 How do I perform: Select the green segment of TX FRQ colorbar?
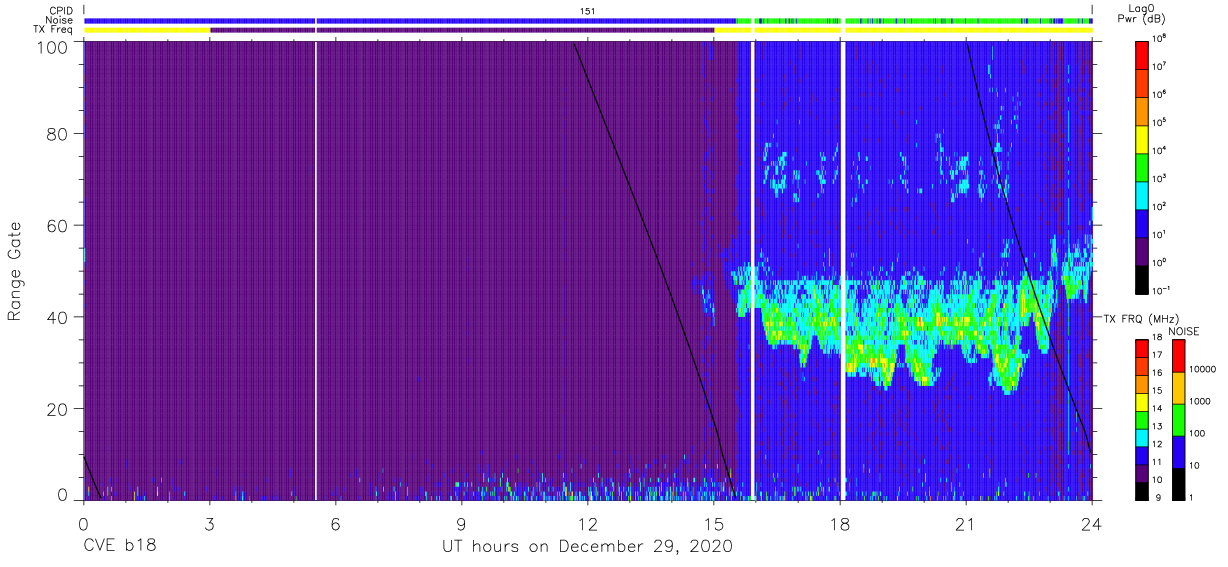[1142, 418]
